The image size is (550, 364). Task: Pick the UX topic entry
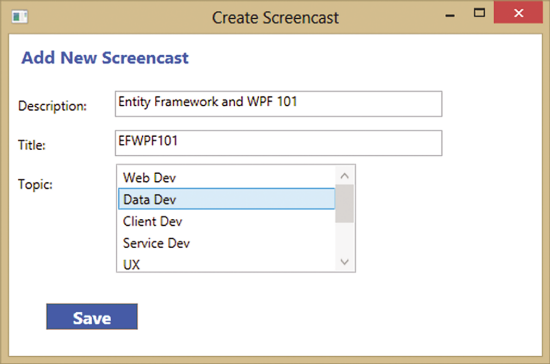tap(227, 264)
